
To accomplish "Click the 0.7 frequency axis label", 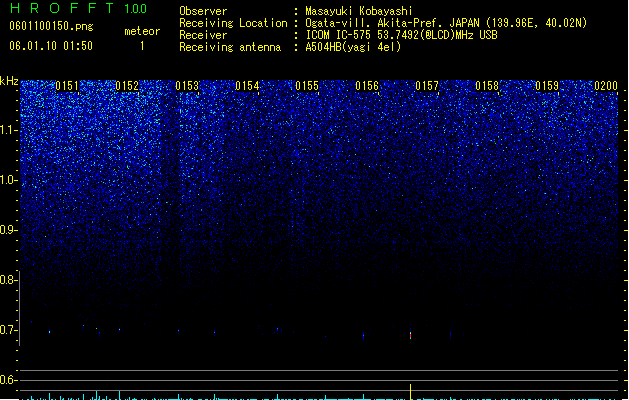I will point(8,330).
